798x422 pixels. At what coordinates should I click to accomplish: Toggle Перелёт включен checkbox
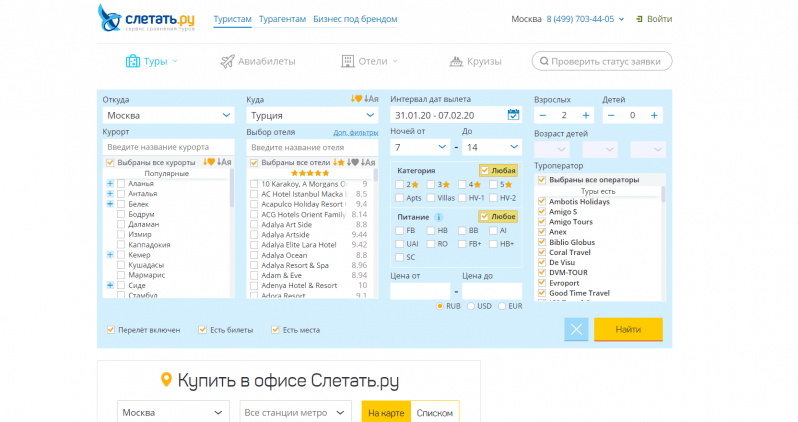pyautogui.click(x=110, y=330)
